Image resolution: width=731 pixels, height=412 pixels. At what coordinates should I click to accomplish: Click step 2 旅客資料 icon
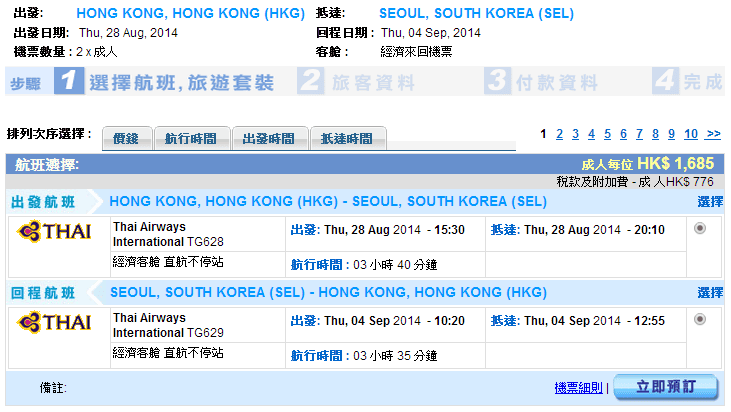[x=312, y=82]
